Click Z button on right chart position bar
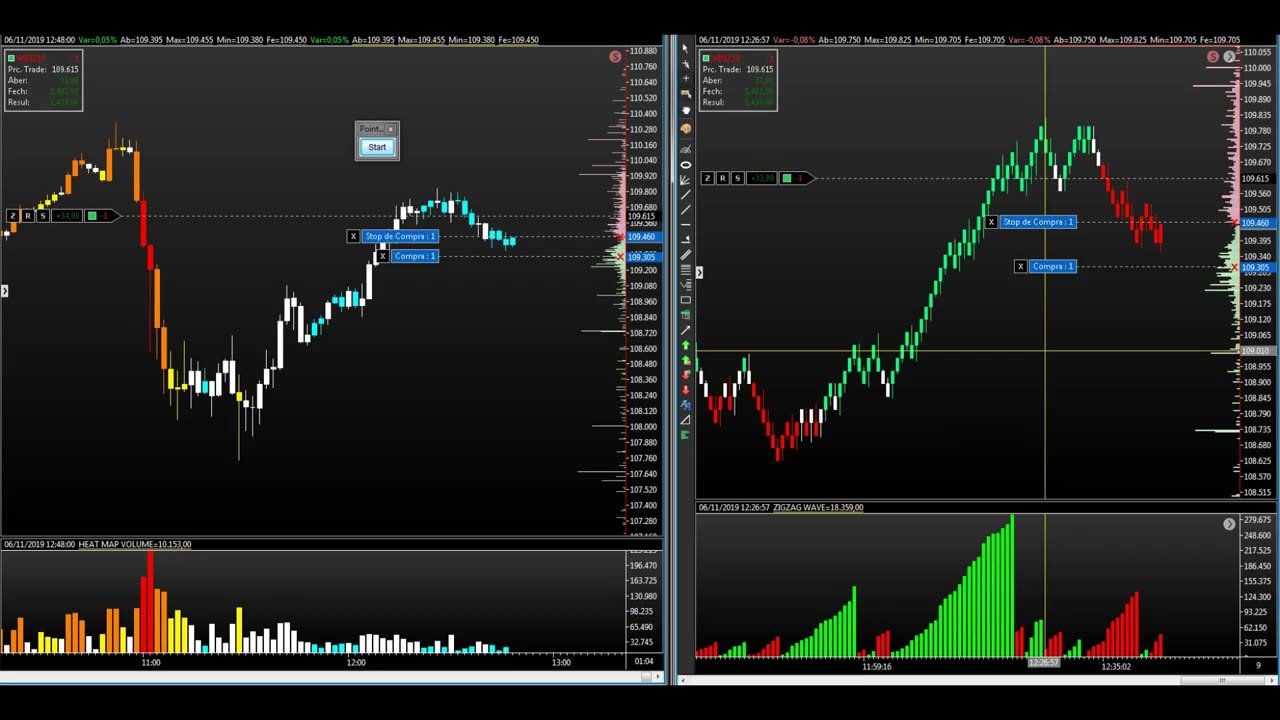Viewport: 1280px width, 720px height. click(x=708, y=178)
